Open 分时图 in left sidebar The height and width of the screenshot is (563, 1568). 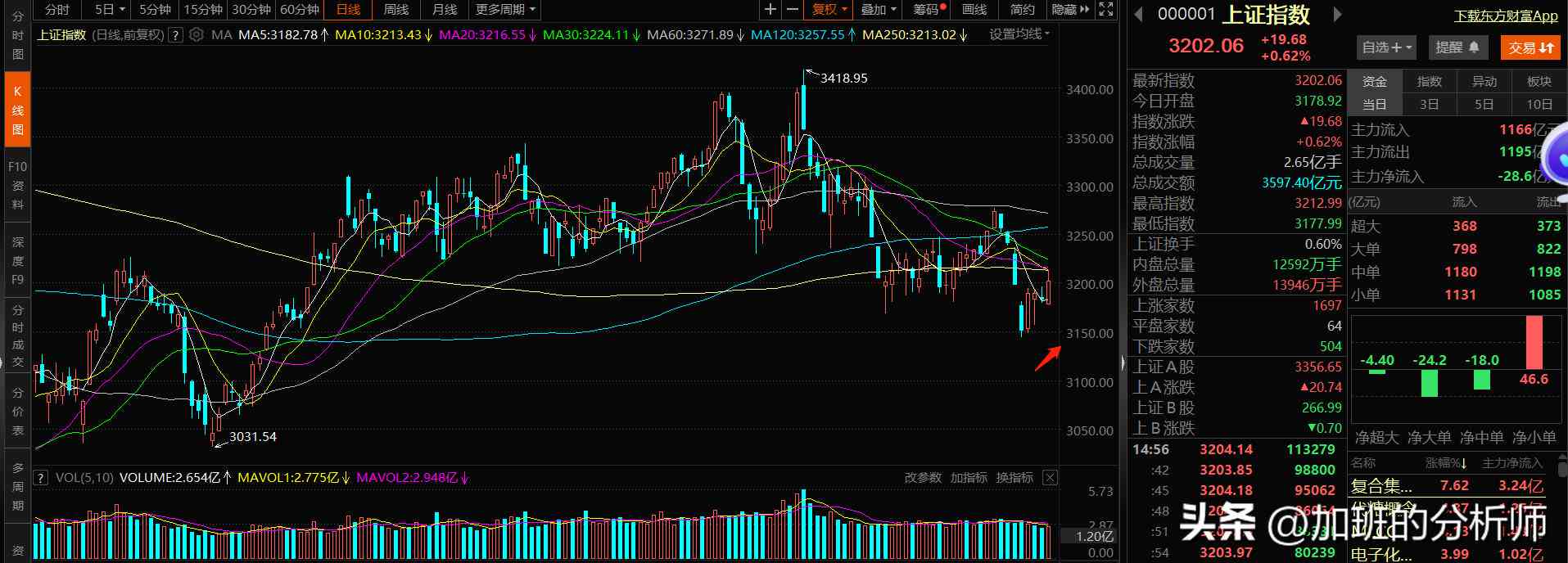17,35
